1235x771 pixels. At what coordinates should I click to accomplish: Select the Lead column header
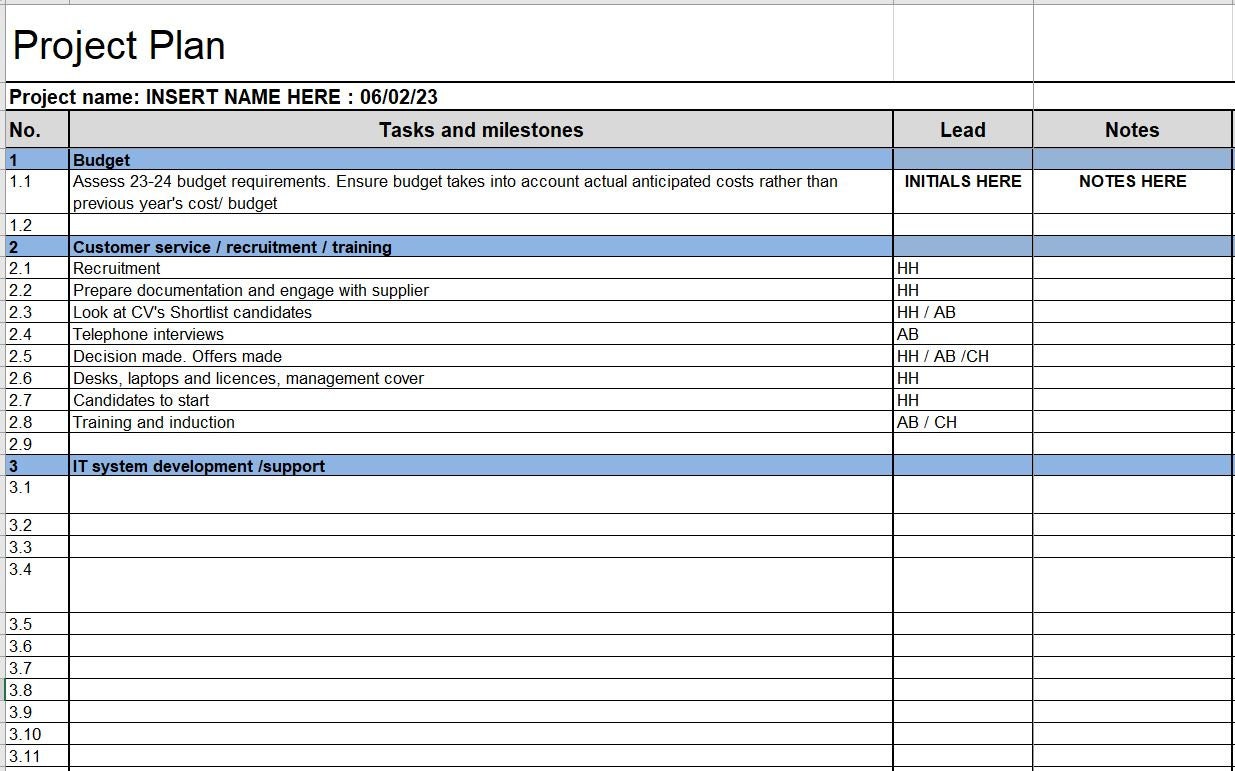pyautogui.click(x=961, y=129)
